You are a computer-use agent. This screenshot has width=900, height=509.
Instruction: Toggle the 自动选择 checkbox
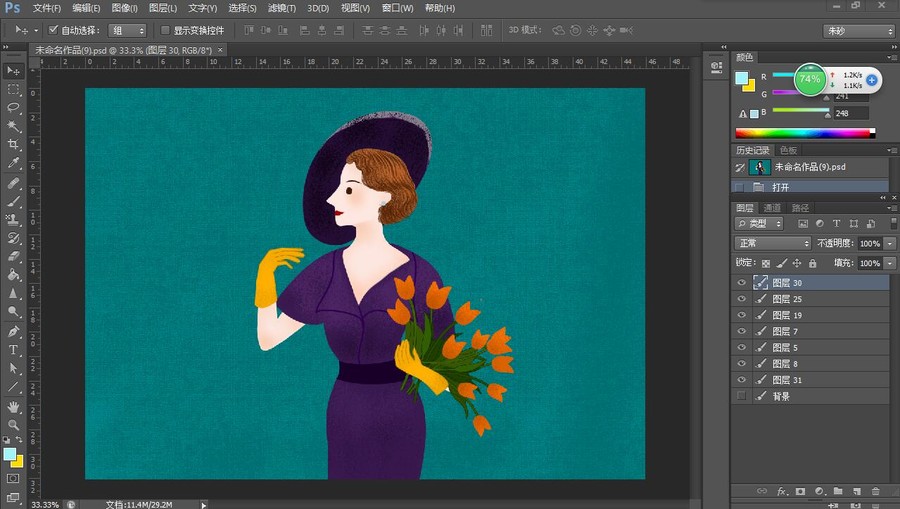pos(53,30)
